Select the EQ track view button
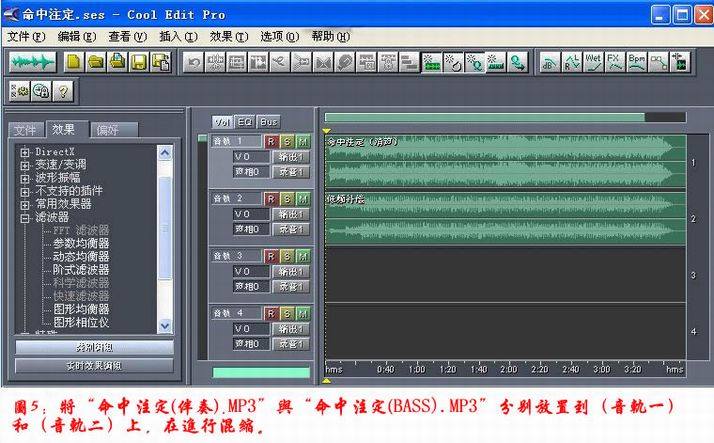 tap(245, 121)
